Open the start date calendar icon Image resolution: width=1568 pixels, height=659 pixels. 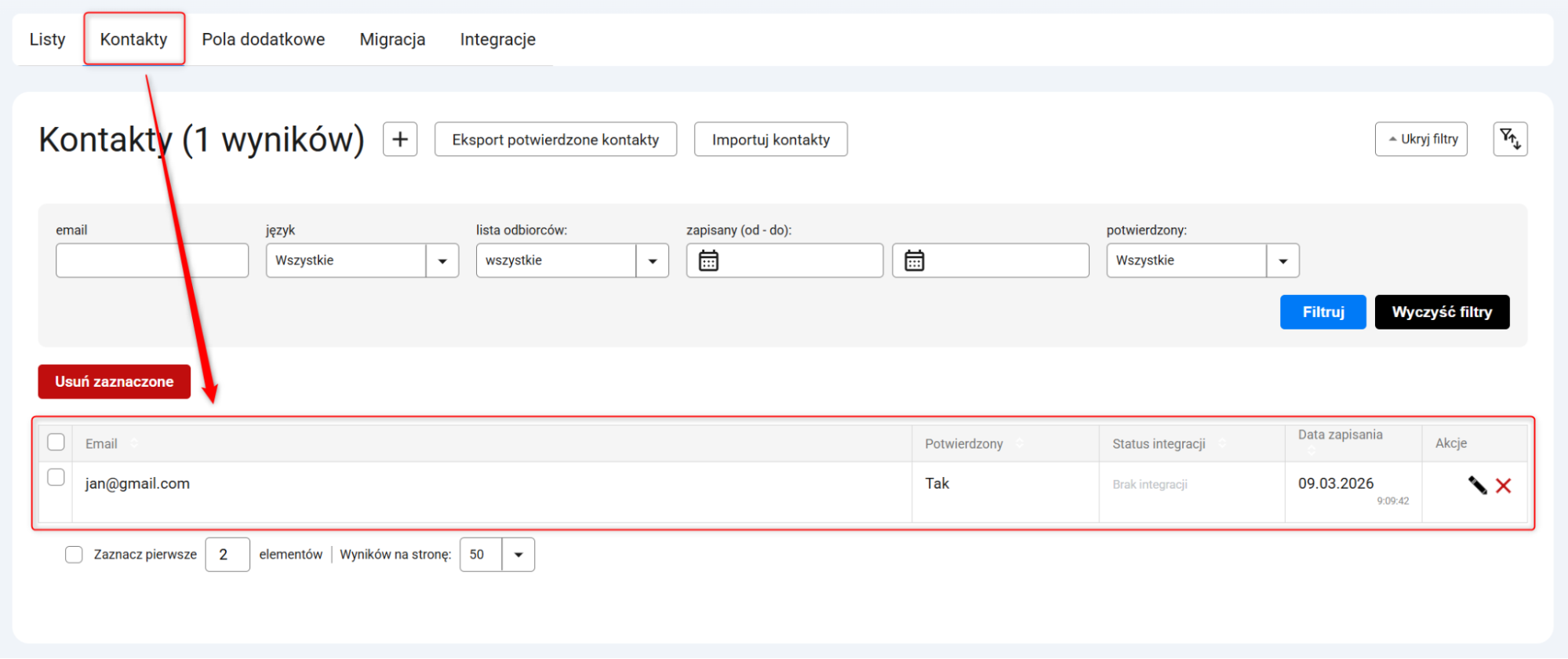pos(708,260)
